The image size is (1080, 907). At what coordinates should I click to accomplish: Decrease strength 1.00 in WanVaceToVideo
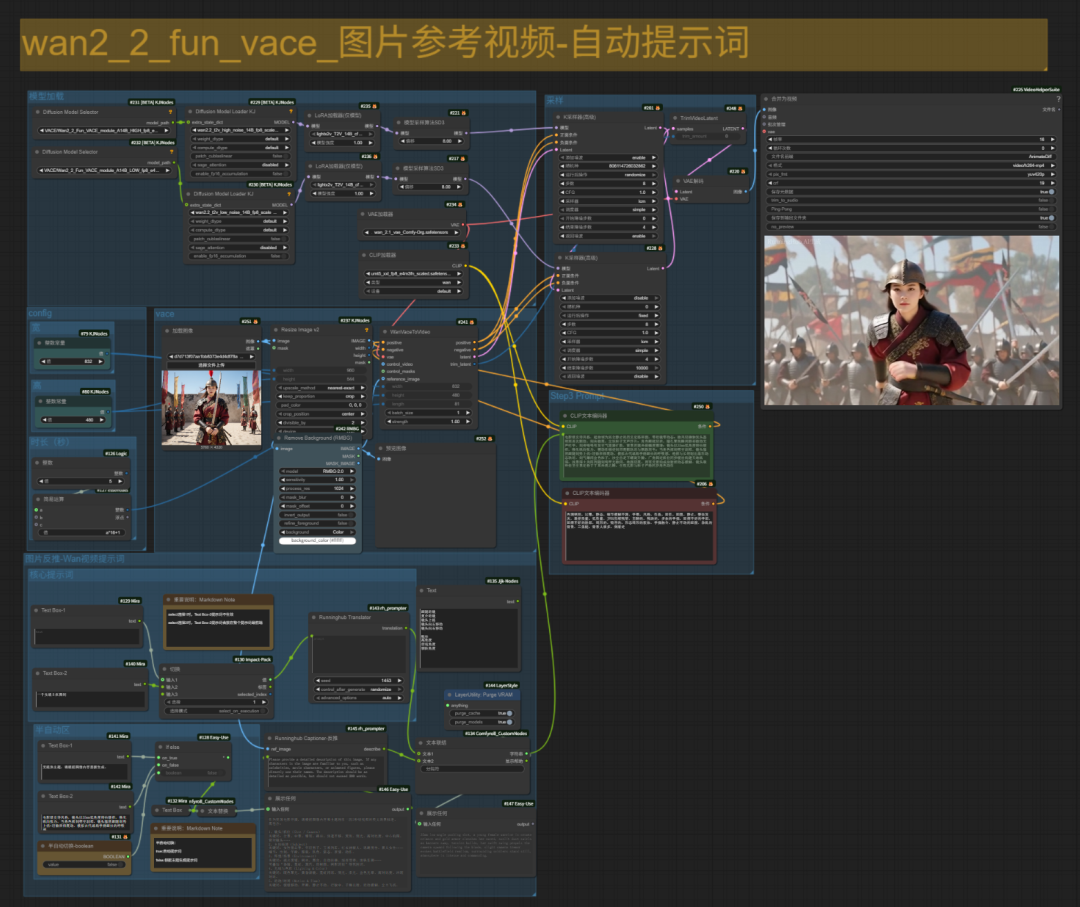[x=389, y=421]
